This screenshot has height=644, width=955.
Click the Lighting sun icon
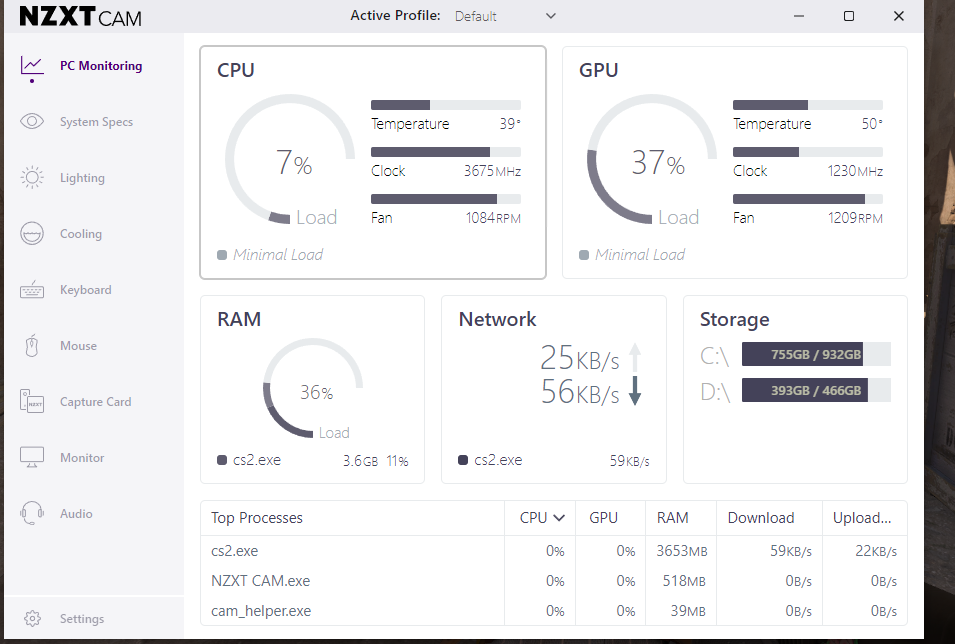click(x=32, y=177)
